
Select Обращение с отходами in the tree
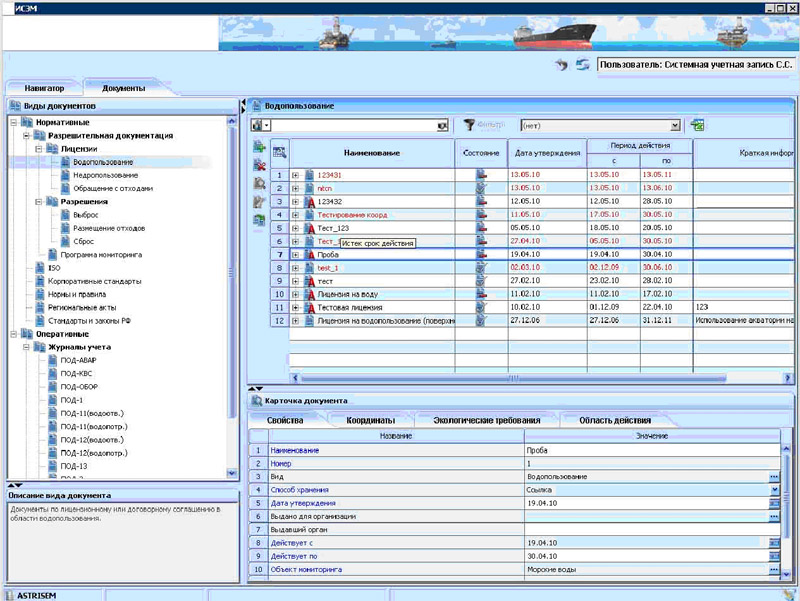coord(113,188)
